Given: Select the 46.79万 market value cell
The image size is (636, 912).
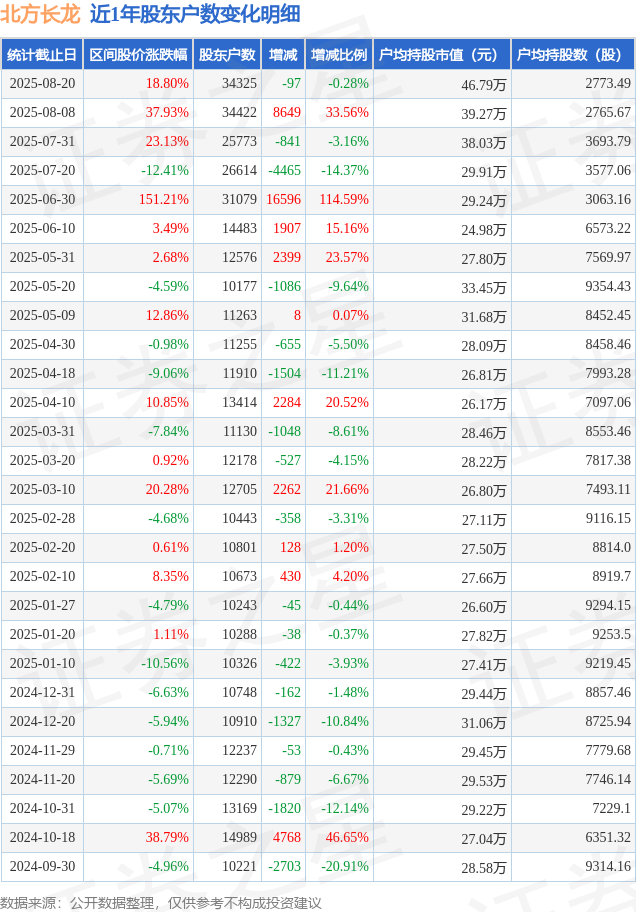Looking at the screenshot, I should pyautogui.click(x=484, y=86).
